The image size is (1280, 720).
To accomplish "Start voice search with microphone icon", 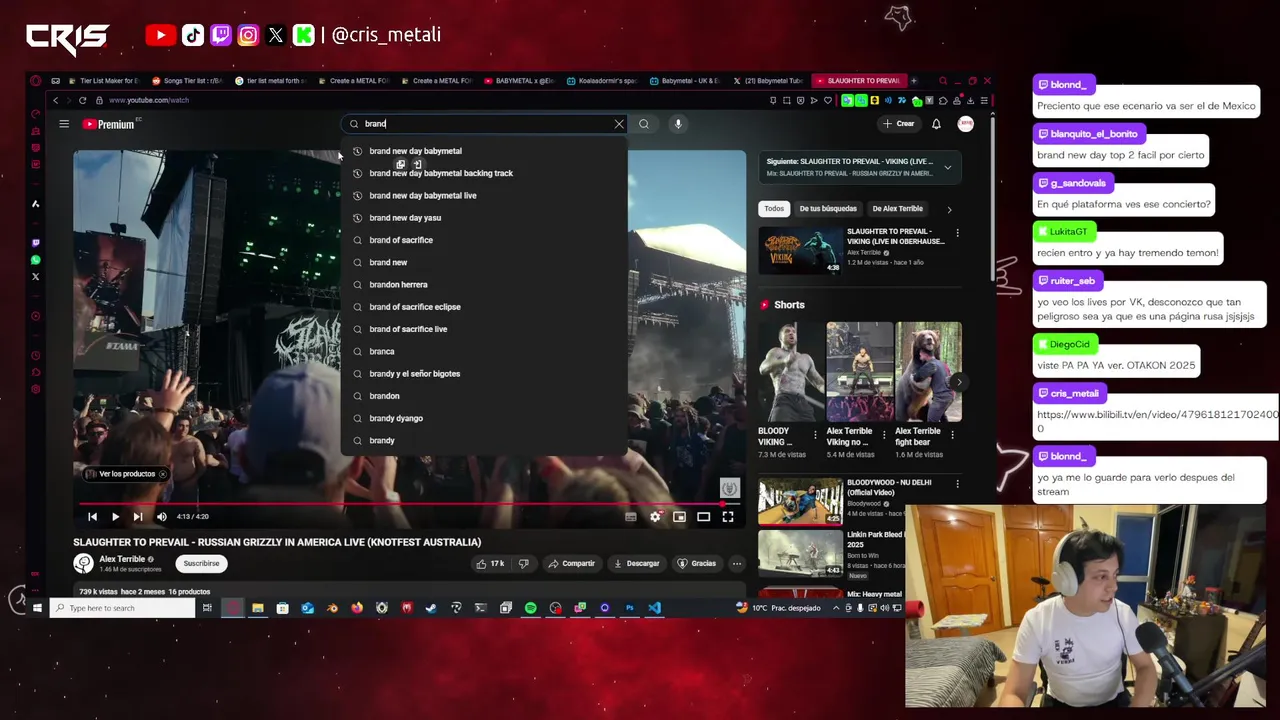I will point(678,124).
